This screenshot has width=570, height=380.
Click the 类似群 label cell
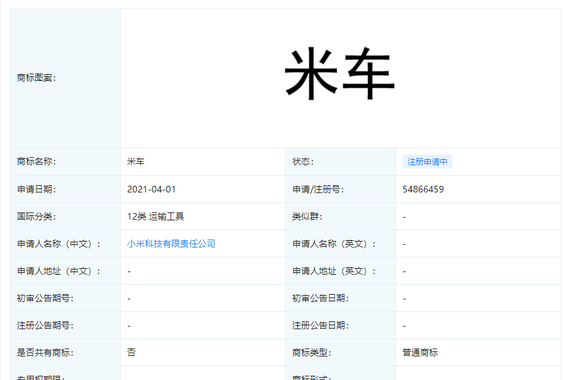pos(341,217)
